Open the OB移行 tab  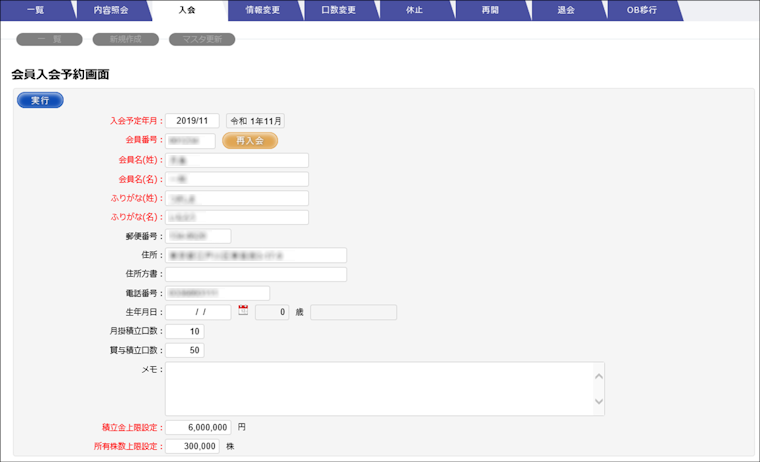click(641, 10)
